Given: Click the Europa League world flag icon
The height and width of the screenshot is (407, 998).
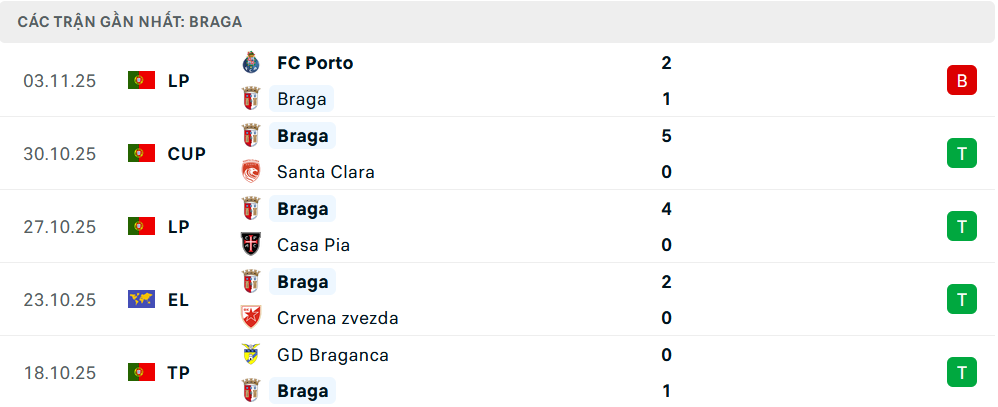Looking at the screenshot, I should (141, 300).
